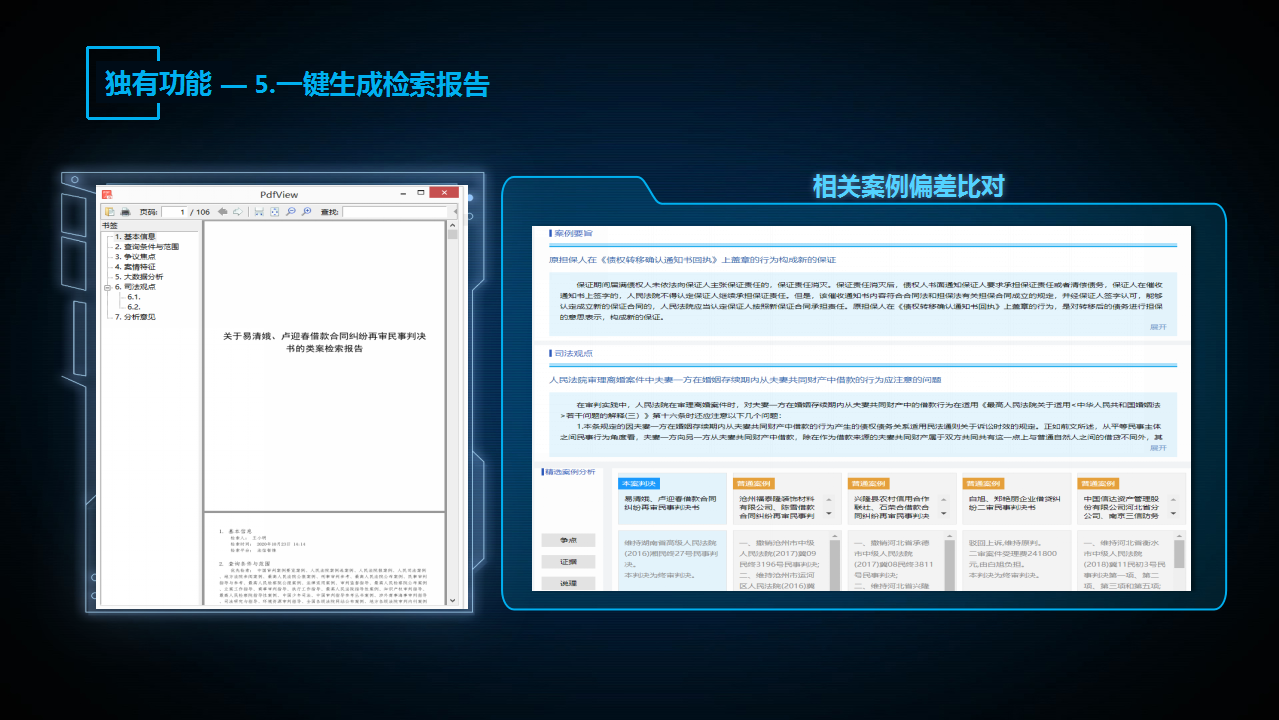This screenshot has width=1279, height=720.
Task: Expand 司法观点 text with 展开 link
Action: (x=1157, y=448)
